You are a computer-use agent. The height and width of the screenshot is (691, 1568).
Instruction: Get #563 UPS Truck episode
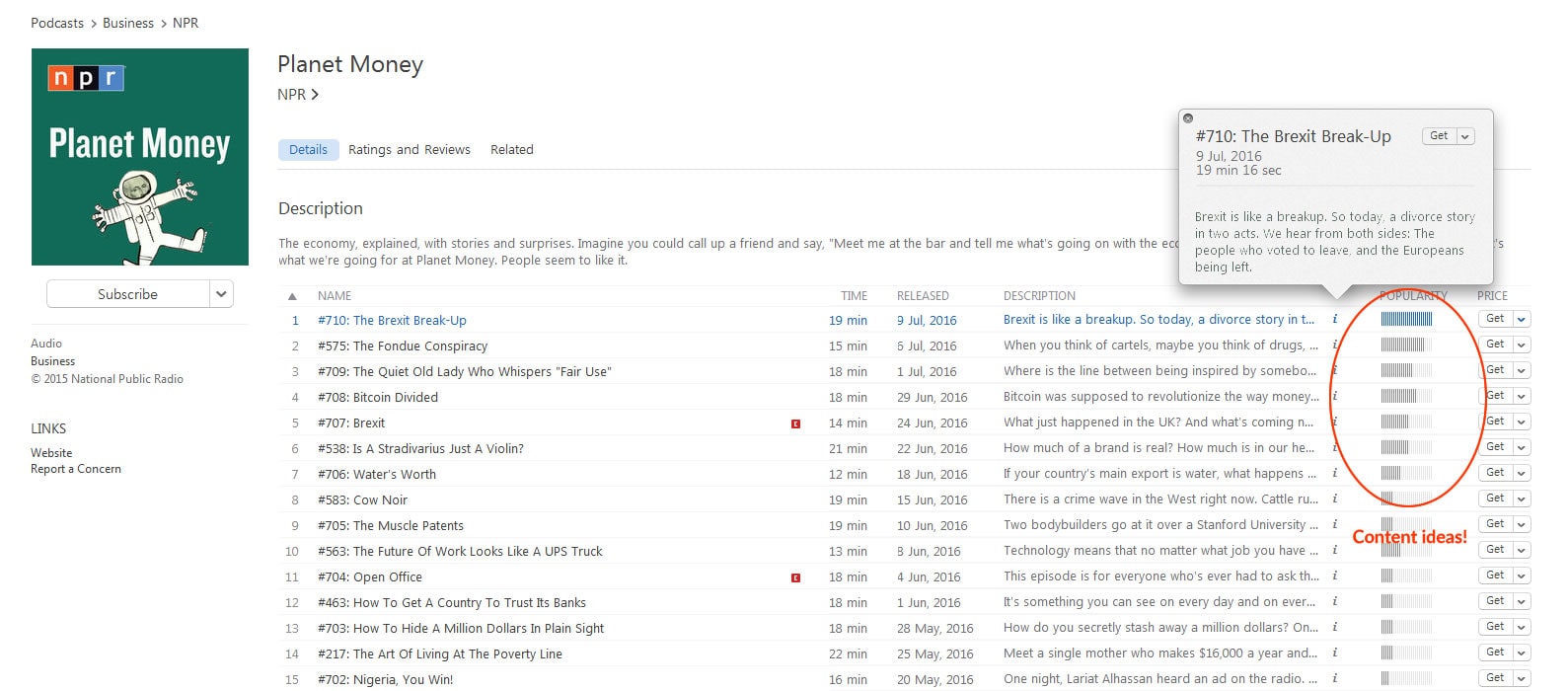click(x=1496, y=550)
